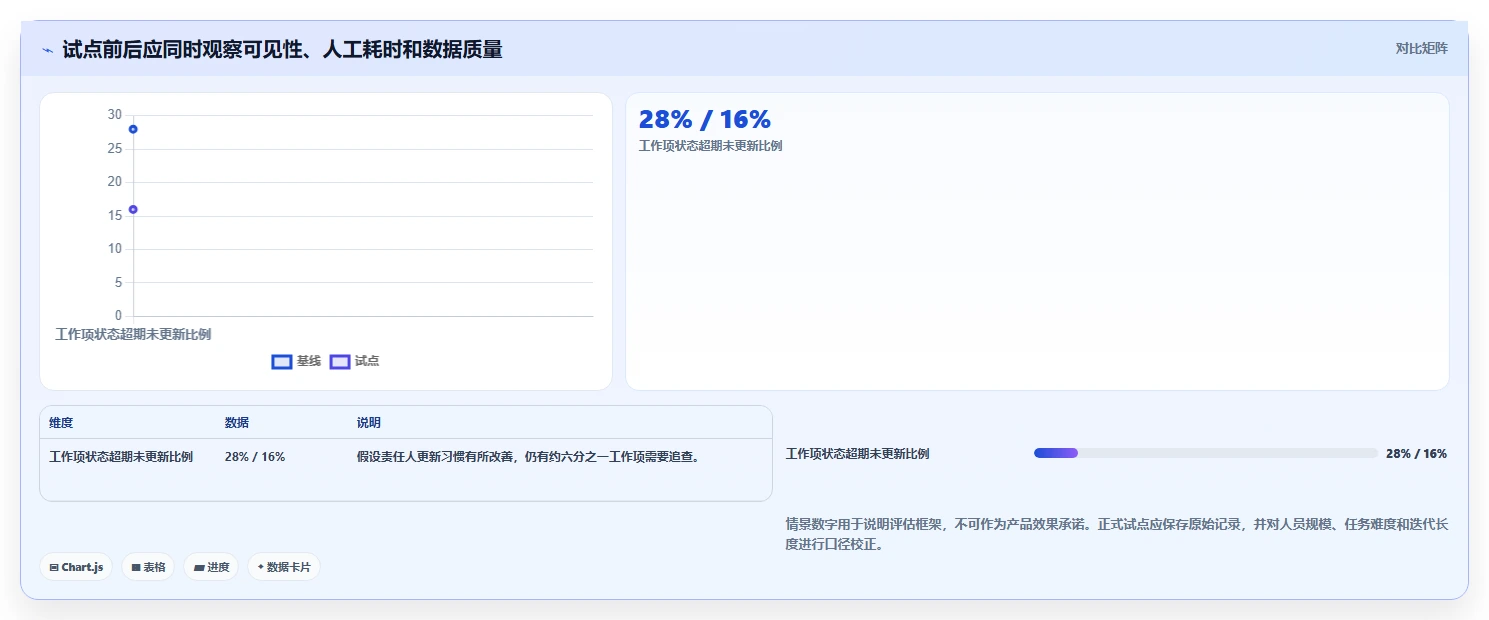Select the 表格 tag chip
1489x620 pixels.
148,567
